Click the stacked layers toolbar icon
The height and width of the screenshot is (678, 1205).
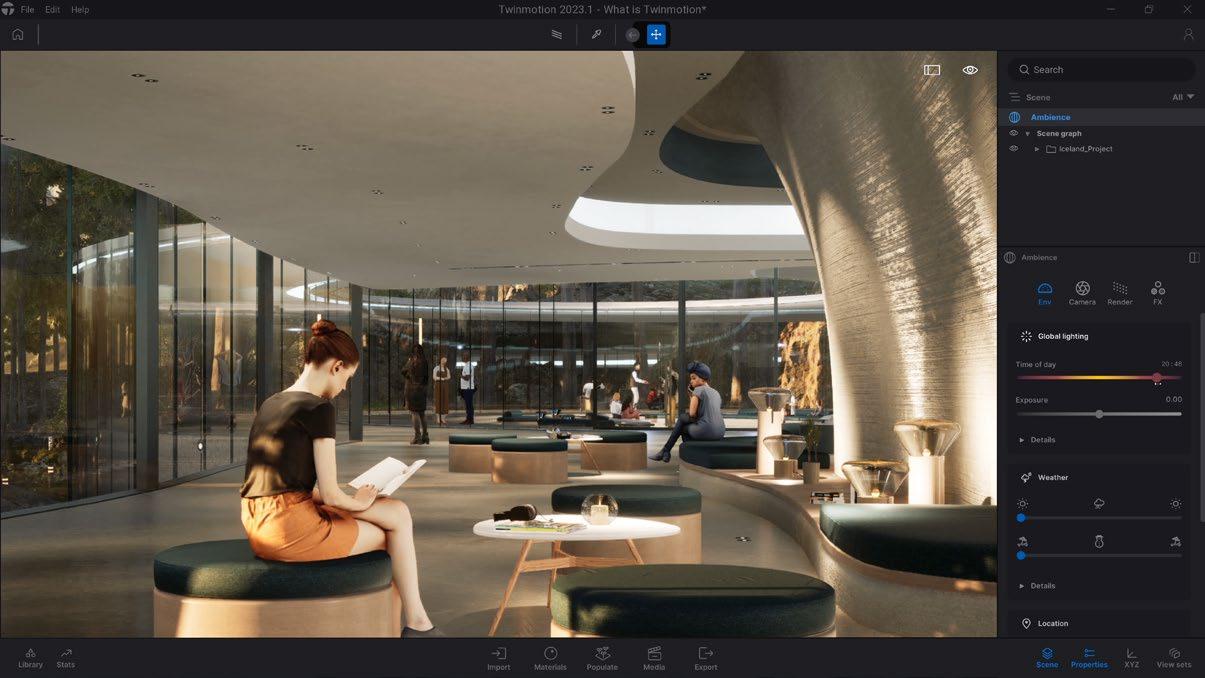[557, 34]
